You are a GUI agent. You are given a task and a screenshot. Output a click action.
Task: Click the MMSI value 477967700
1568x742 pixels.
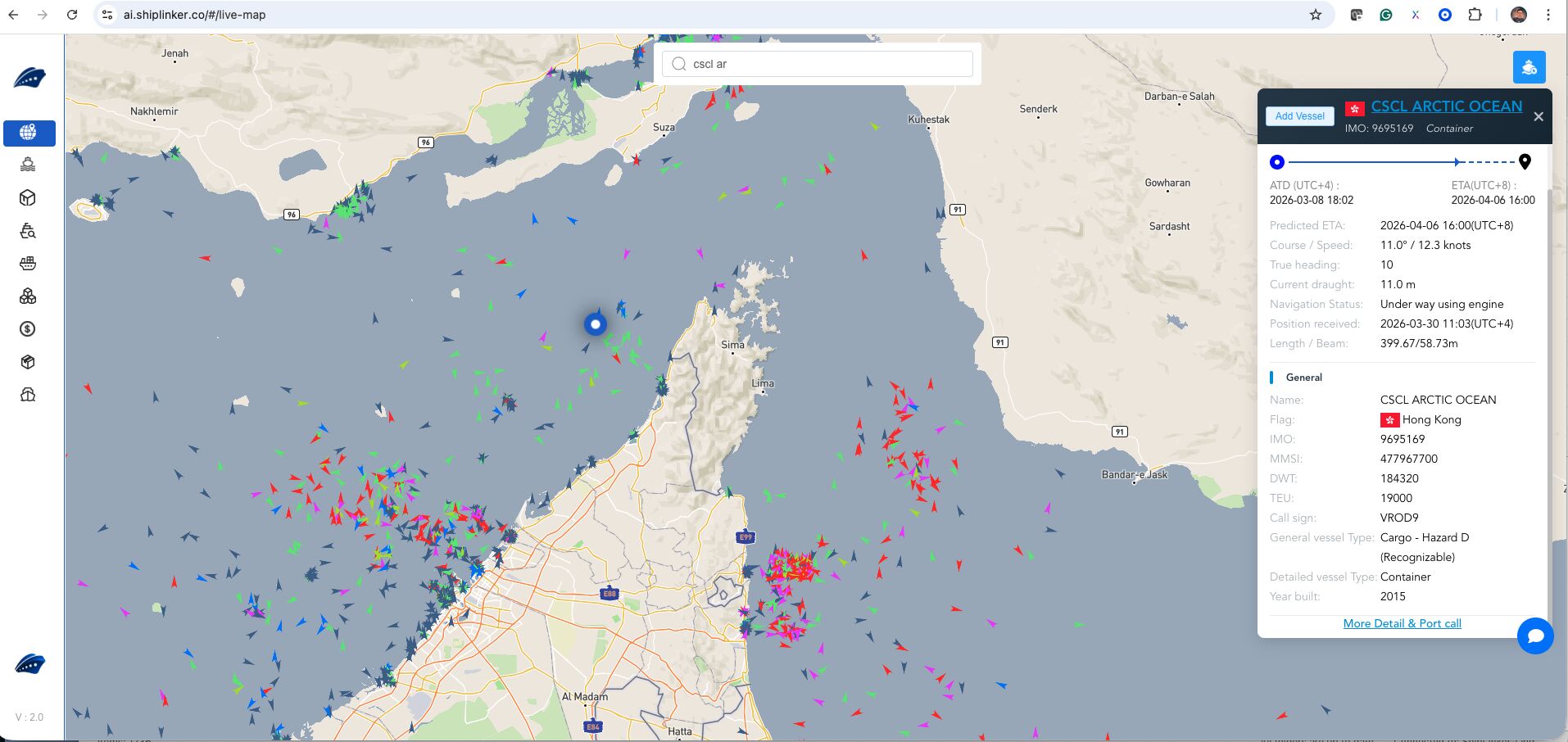click(x=1409, y=459)
